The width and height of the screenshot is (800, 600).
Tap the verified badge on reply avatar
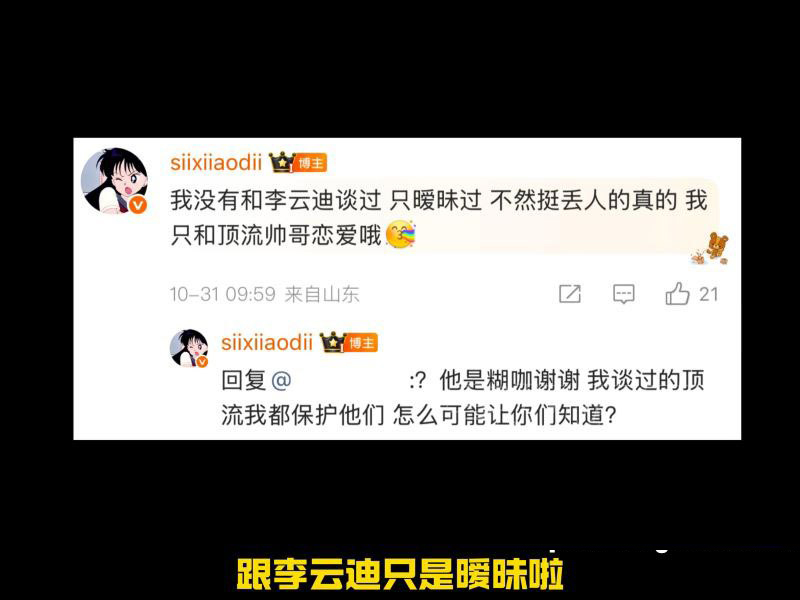(203, 362)
